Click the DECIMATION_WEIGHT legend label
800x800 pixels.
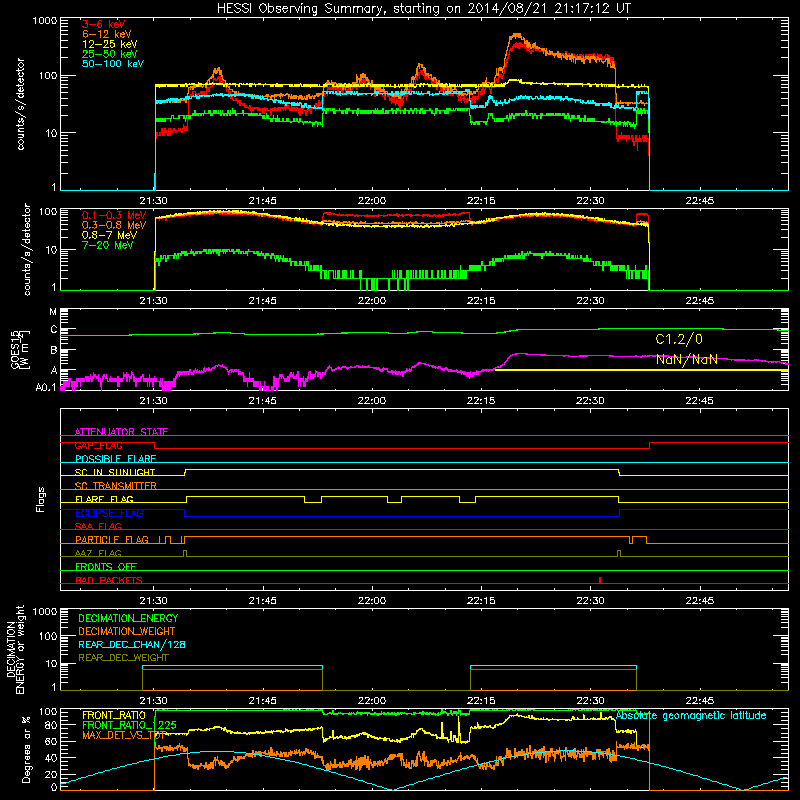pyautogui.click(x=127, y=632)
